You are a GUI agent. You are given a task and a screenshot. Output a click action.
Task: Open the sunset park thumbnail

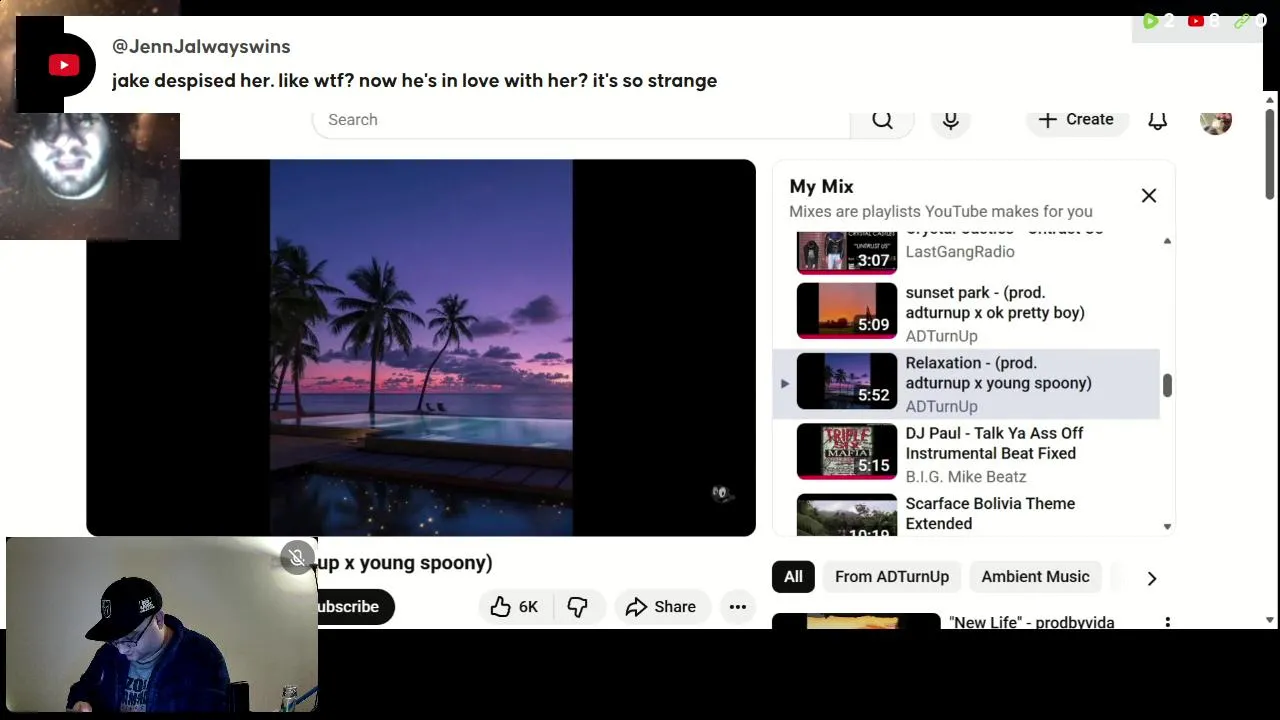pos(847,311)
